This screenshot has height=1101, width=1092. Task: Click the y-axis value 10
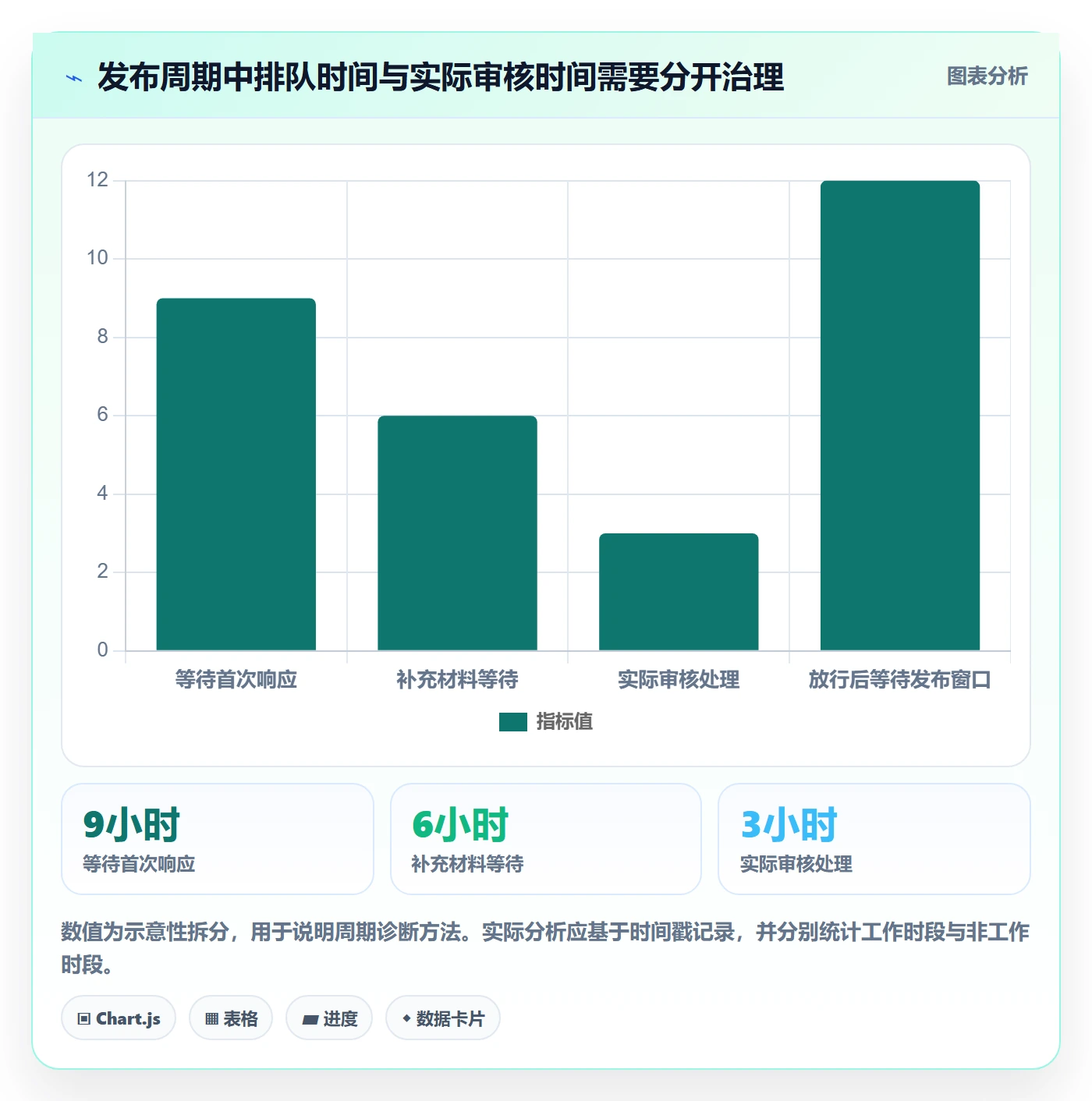(x=97, y=258)
